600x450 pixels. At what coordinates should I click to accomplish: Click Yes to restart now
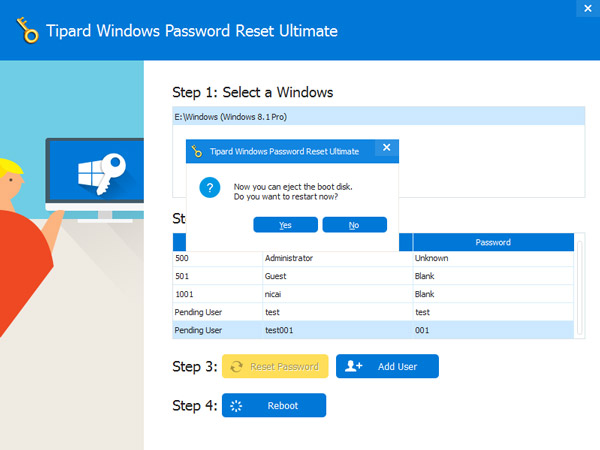(285, 225)
